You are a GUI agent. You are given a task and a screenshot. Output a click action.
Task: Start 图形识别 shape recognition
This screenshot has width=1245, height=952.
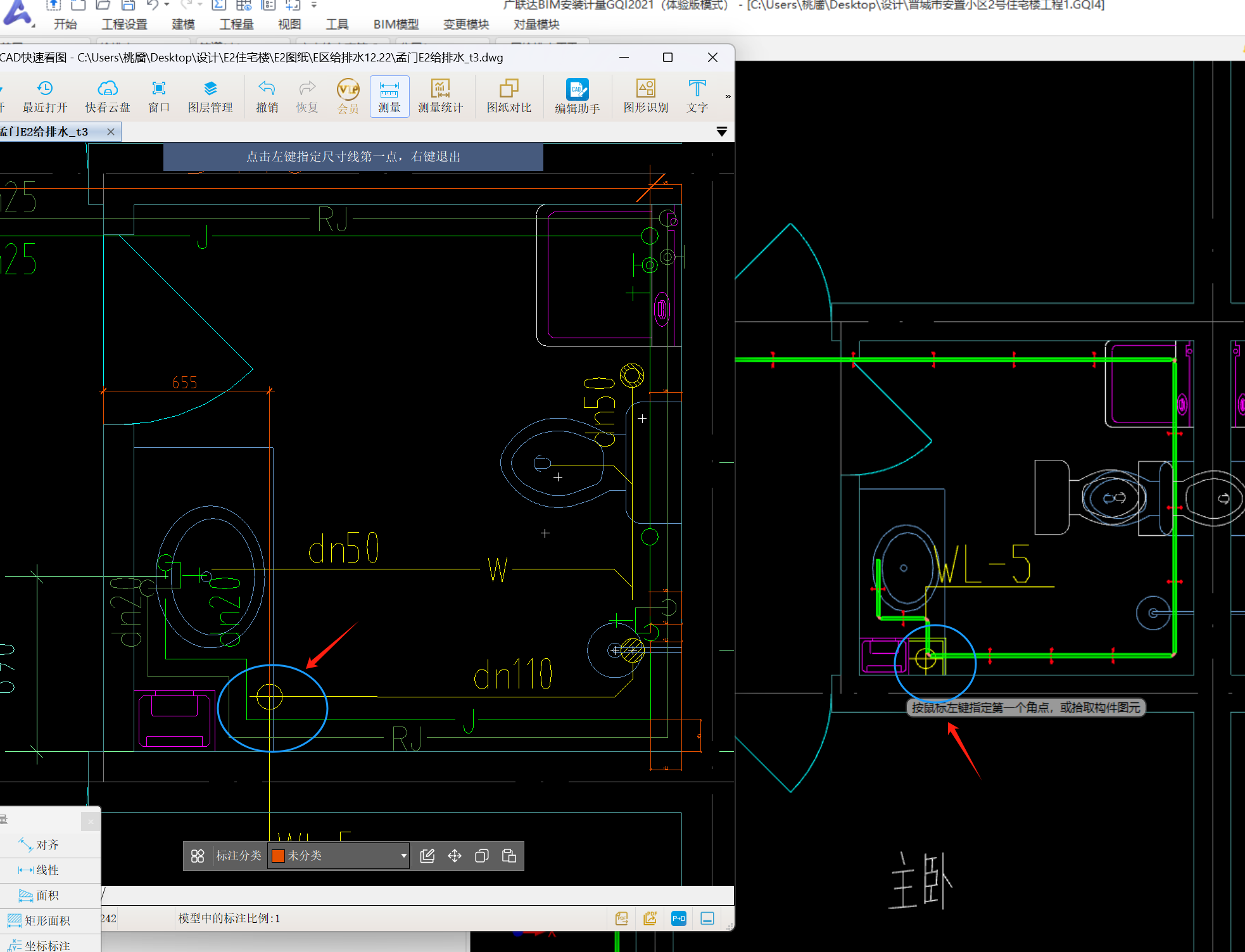(646, 97)
